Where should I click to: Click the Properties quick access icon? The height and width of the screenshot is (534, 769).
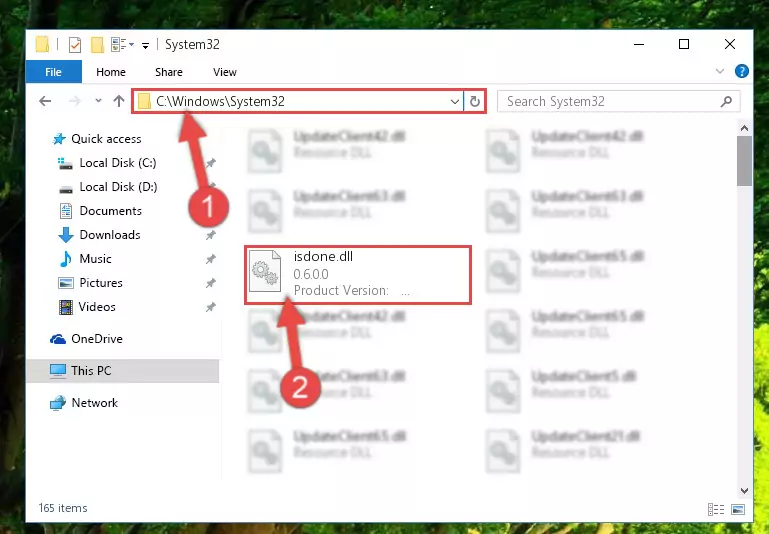(75, 45)
